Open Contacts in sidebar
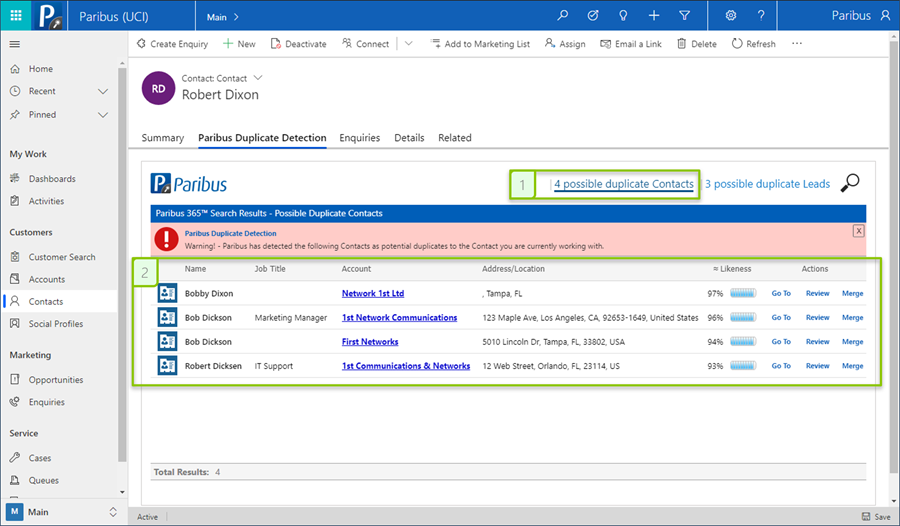 tap(46, 301)
